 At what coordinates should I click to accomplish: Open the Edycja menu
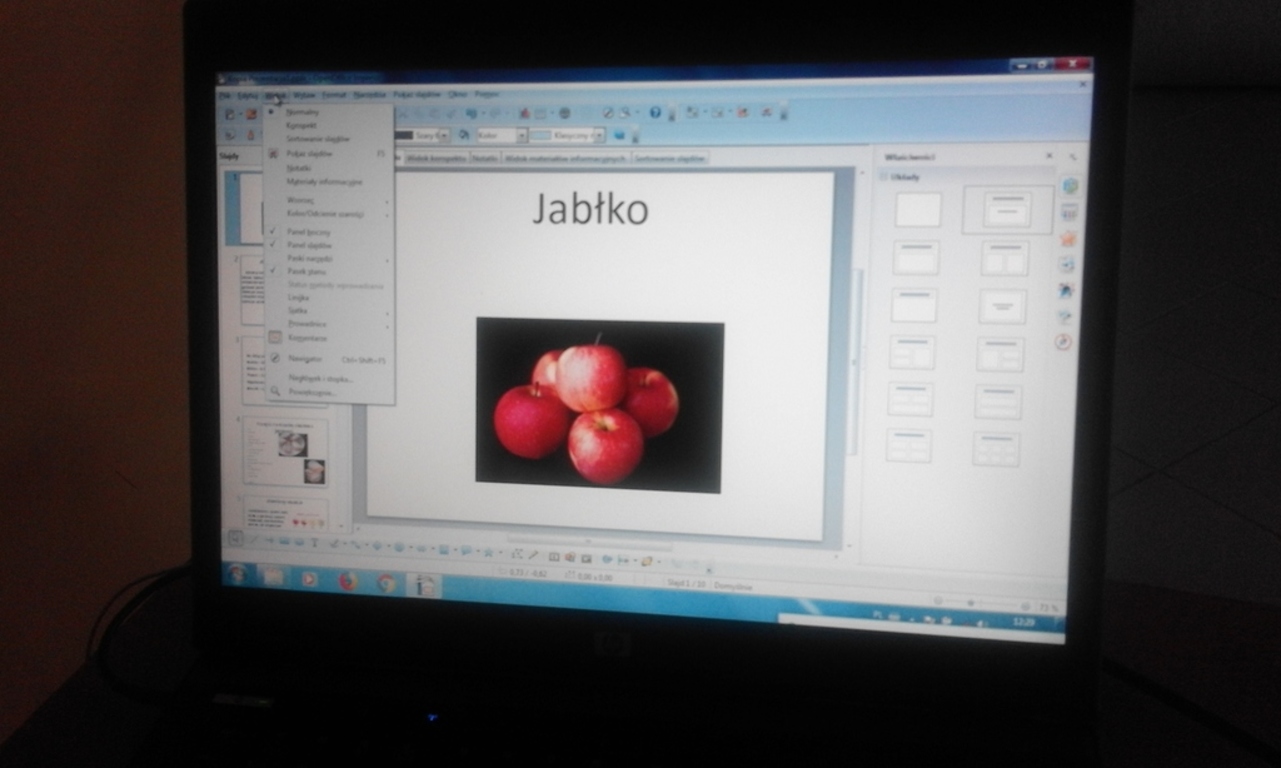pyautogui.click(x=248, y=95)
